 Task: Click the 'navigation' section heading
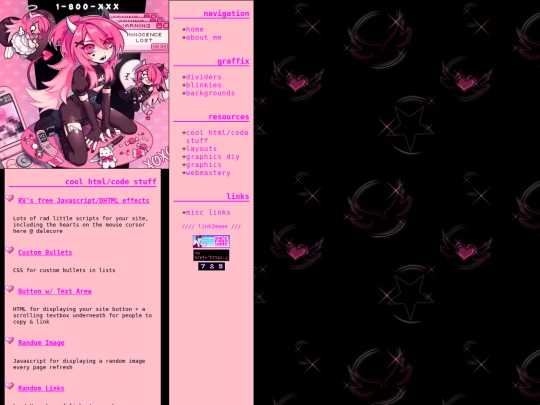tap(226, 13)
